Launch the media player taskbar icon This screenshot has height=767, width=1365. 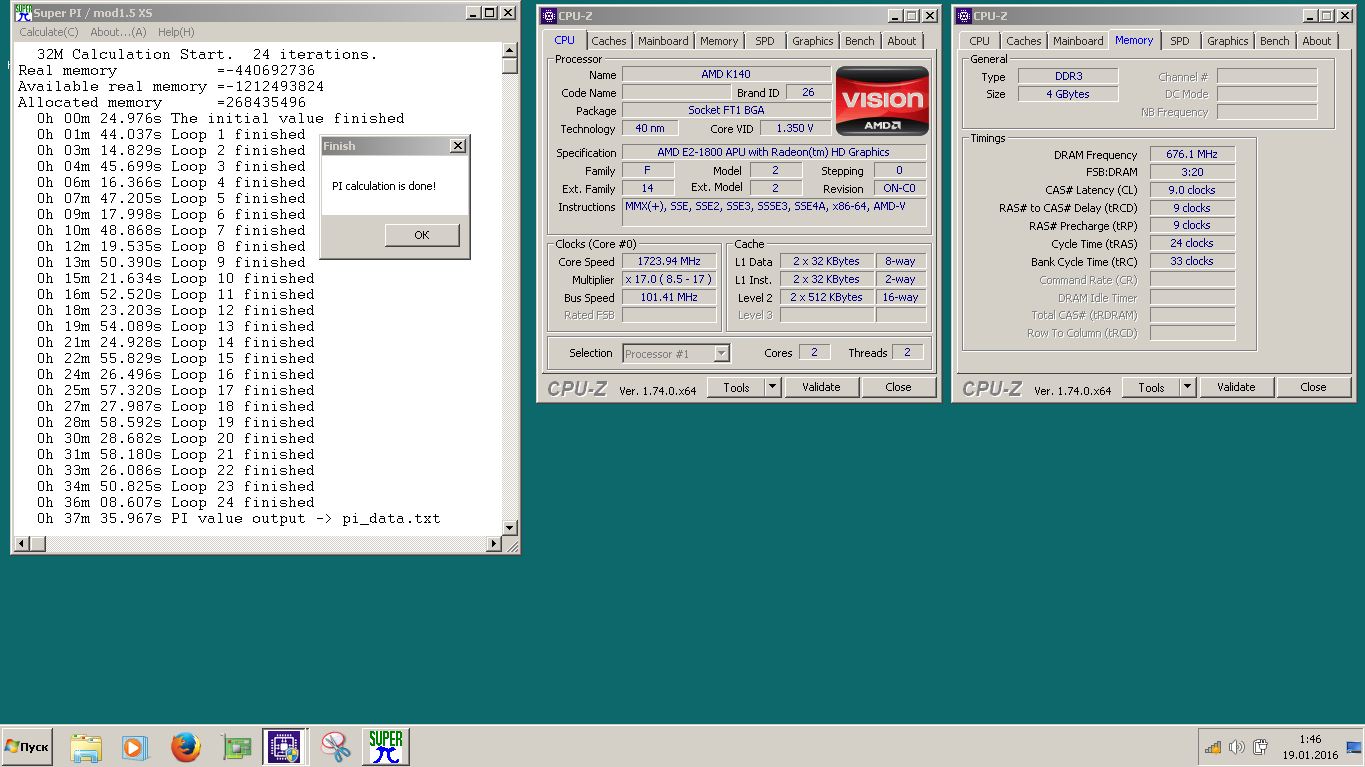135,747
